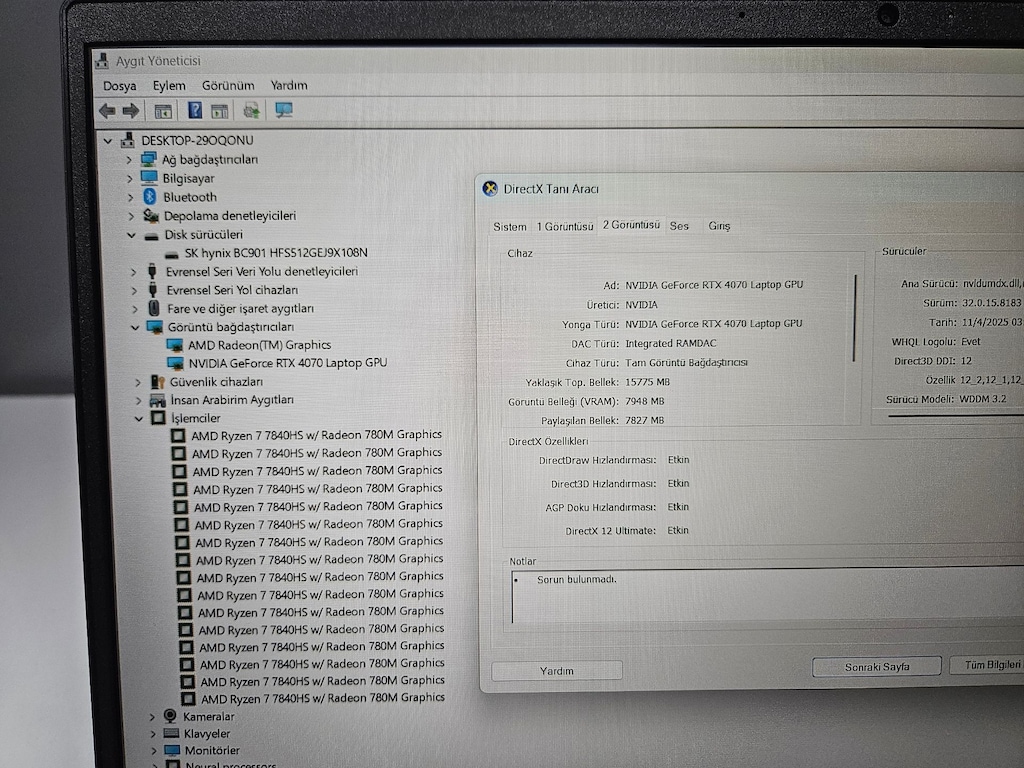Select the last AMD Ryzen 7 7840HS processor entry
The height and width of the screenshot is (768, 1024).
click(x=323, y=698)
